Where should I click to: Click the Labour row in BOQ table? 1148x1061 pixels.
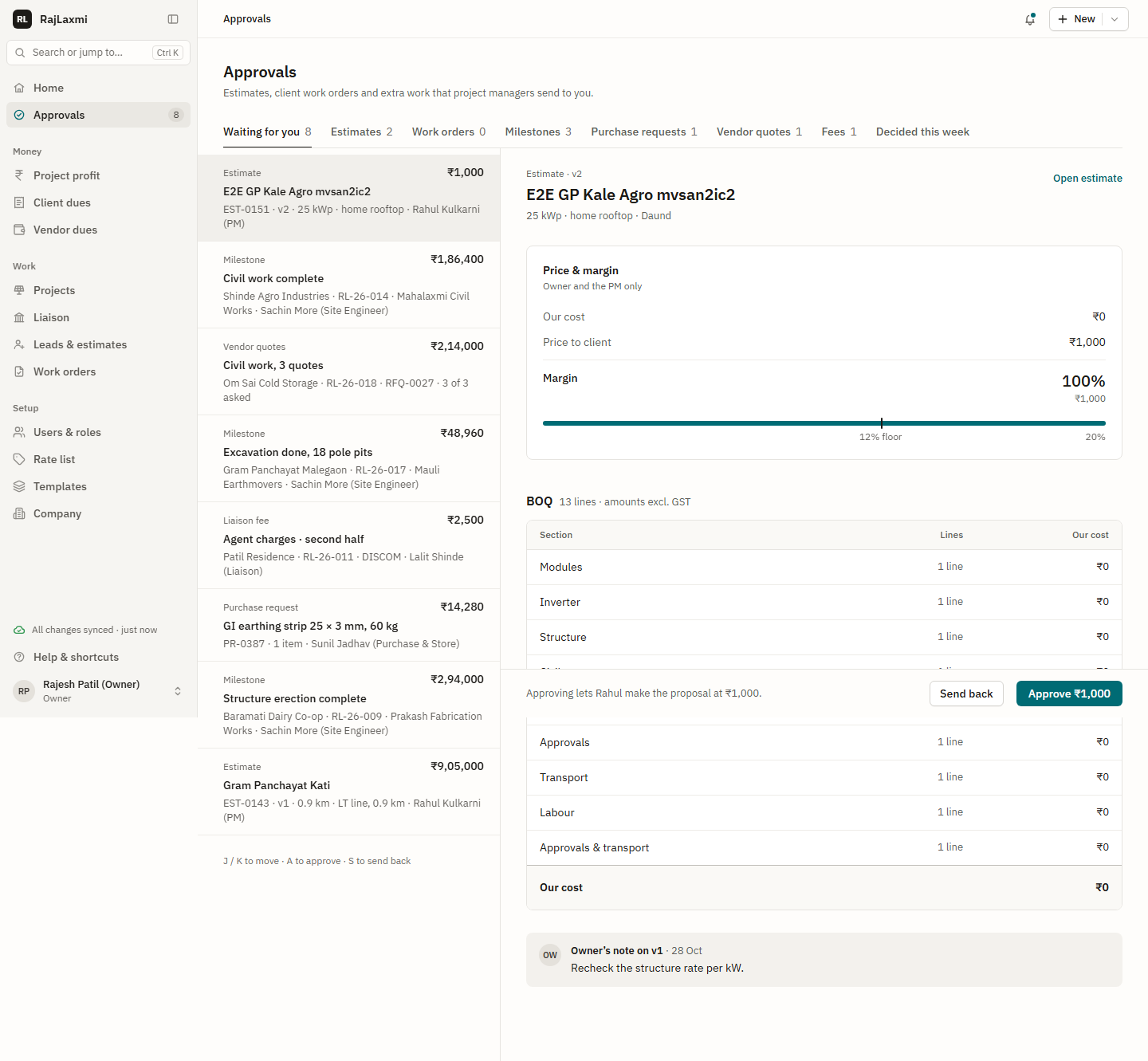[824, 812]
